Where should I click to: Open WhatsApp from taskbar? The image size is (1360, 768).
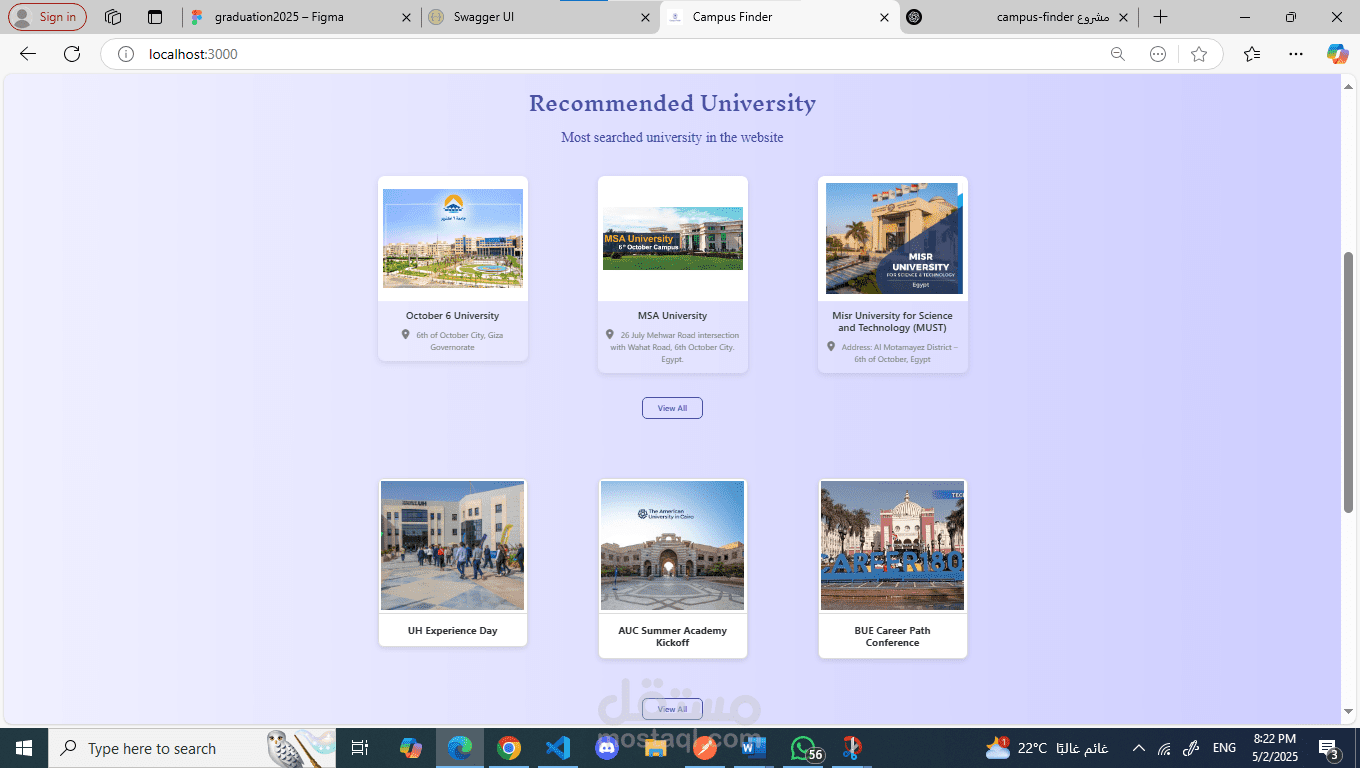(x=803, y=748)
